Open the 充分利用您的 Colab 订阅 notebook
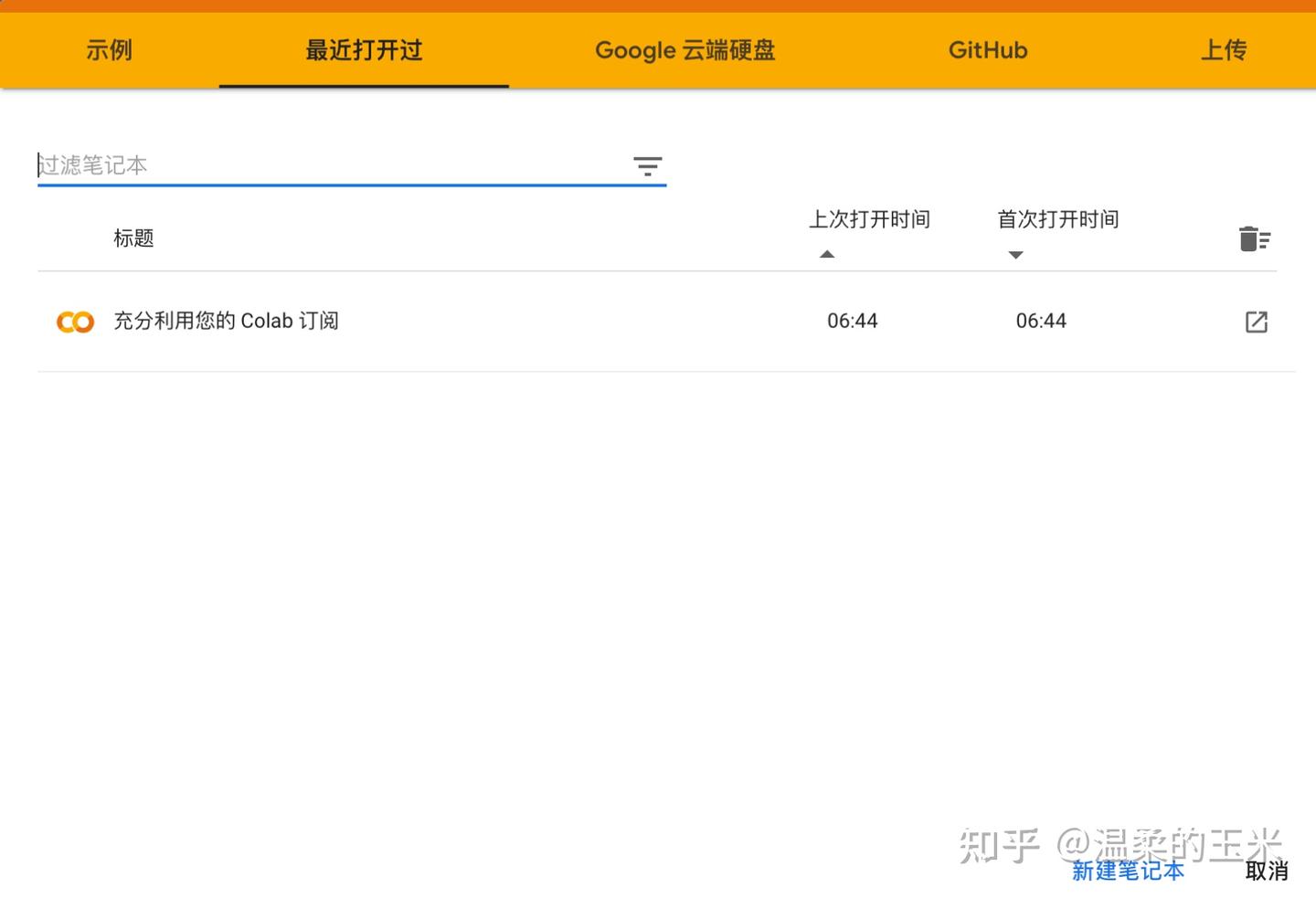This screenshot has height=898, width=1316. (x=226, y=322)
